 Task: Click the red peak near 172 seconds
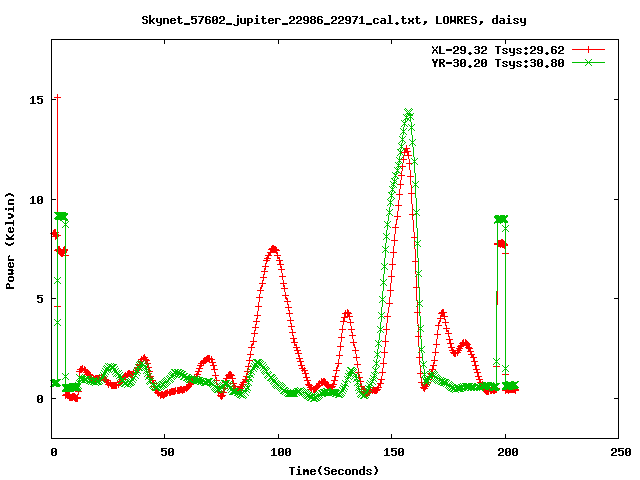[x=442, y=314]
